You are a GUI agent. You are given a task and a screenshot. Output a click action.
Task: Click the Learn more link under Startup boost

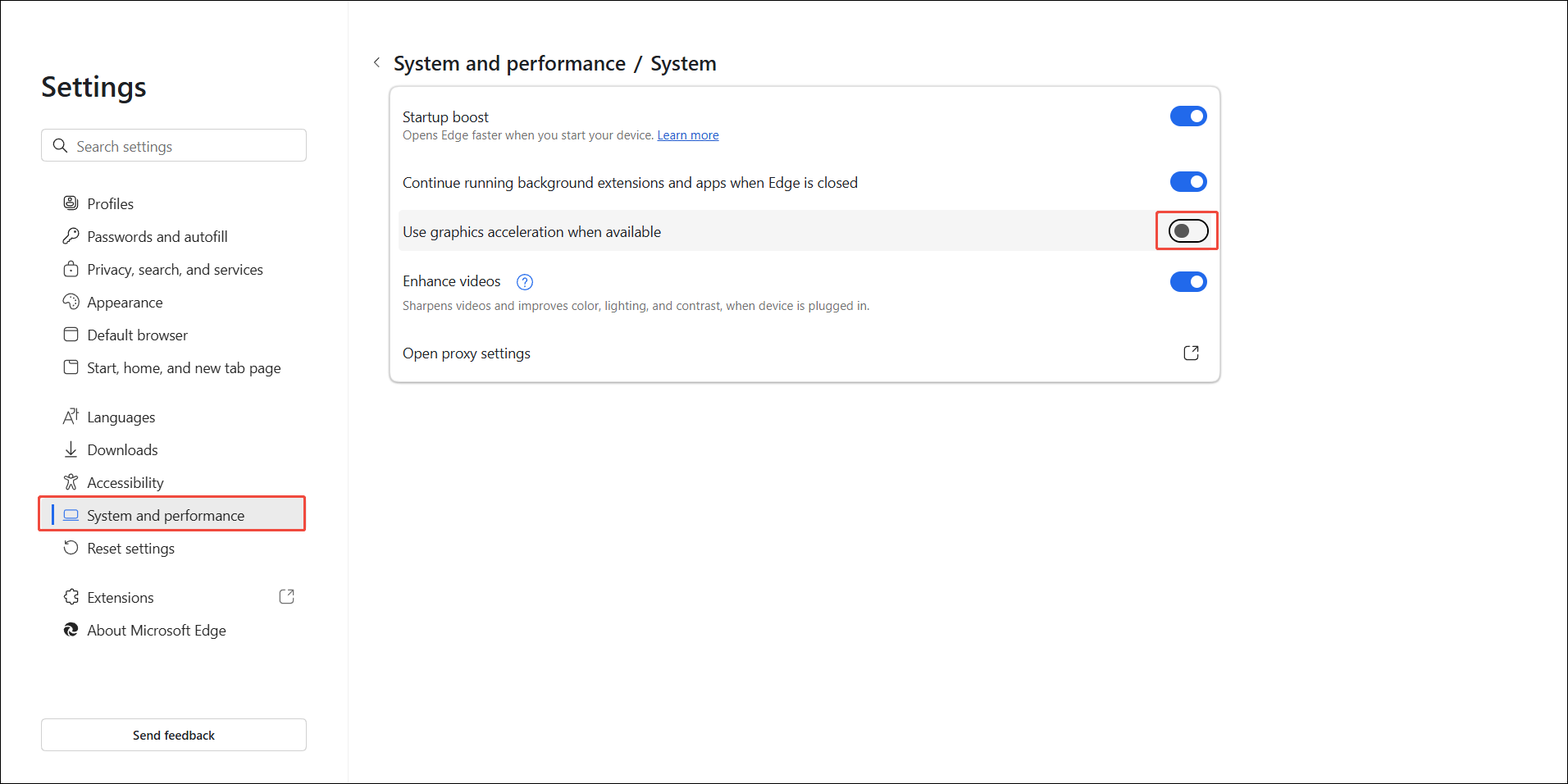click(687, 134)
